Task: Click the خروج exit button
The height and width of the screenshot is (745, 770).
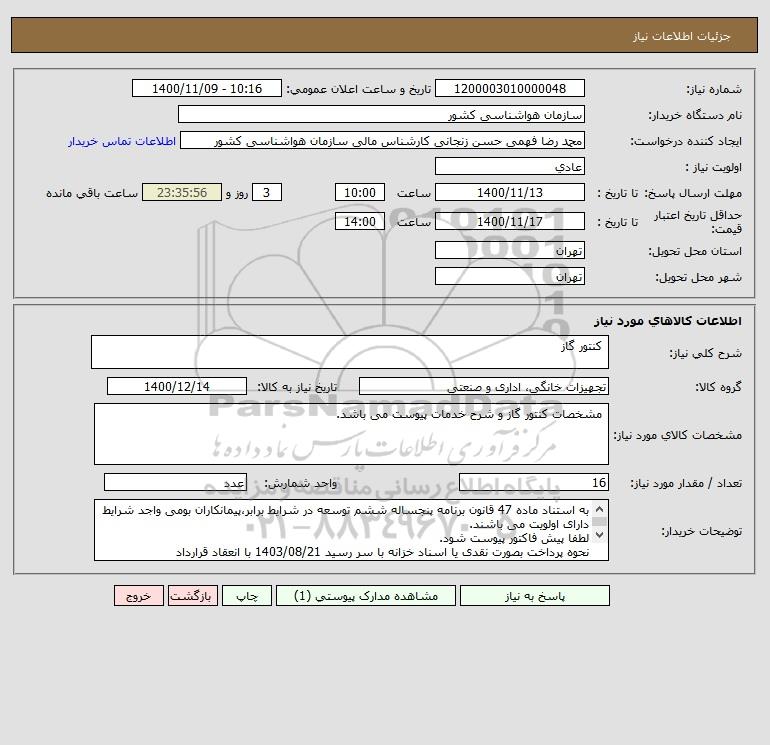Action: pyautogui.click(x=138, y=596)
